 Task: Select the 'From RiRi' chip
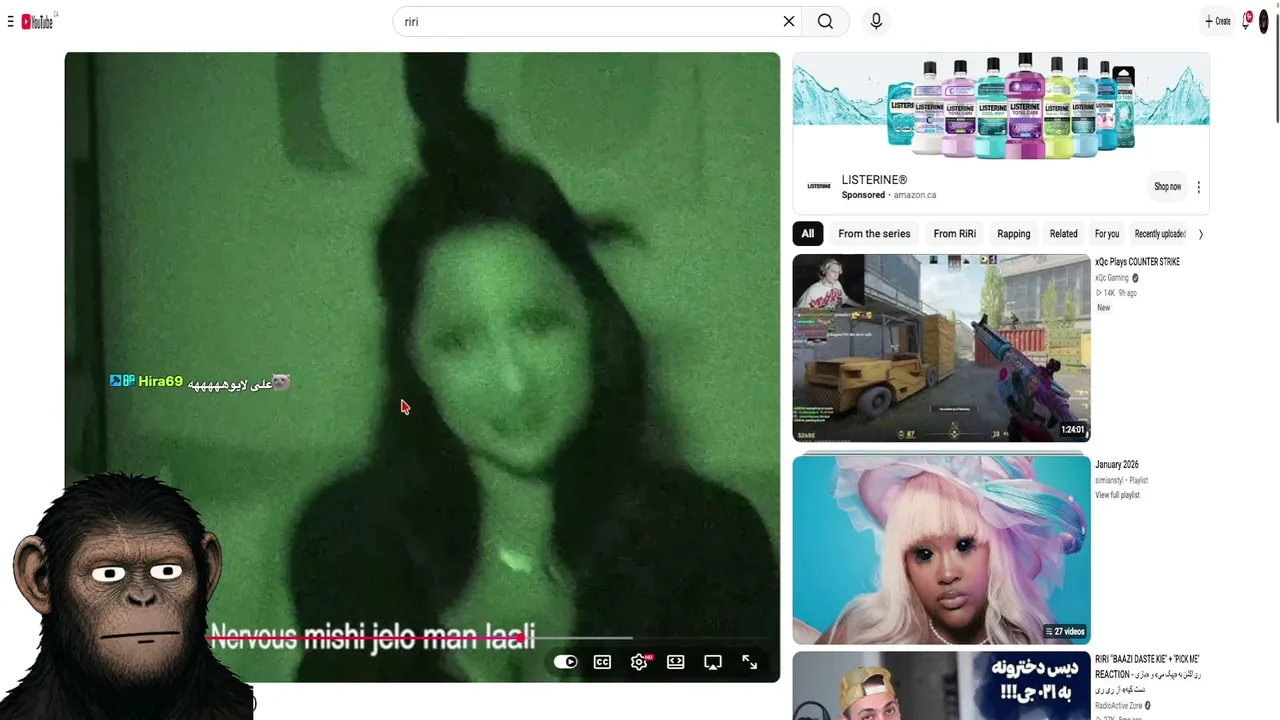pyautogui.click(x=955, y=234)
